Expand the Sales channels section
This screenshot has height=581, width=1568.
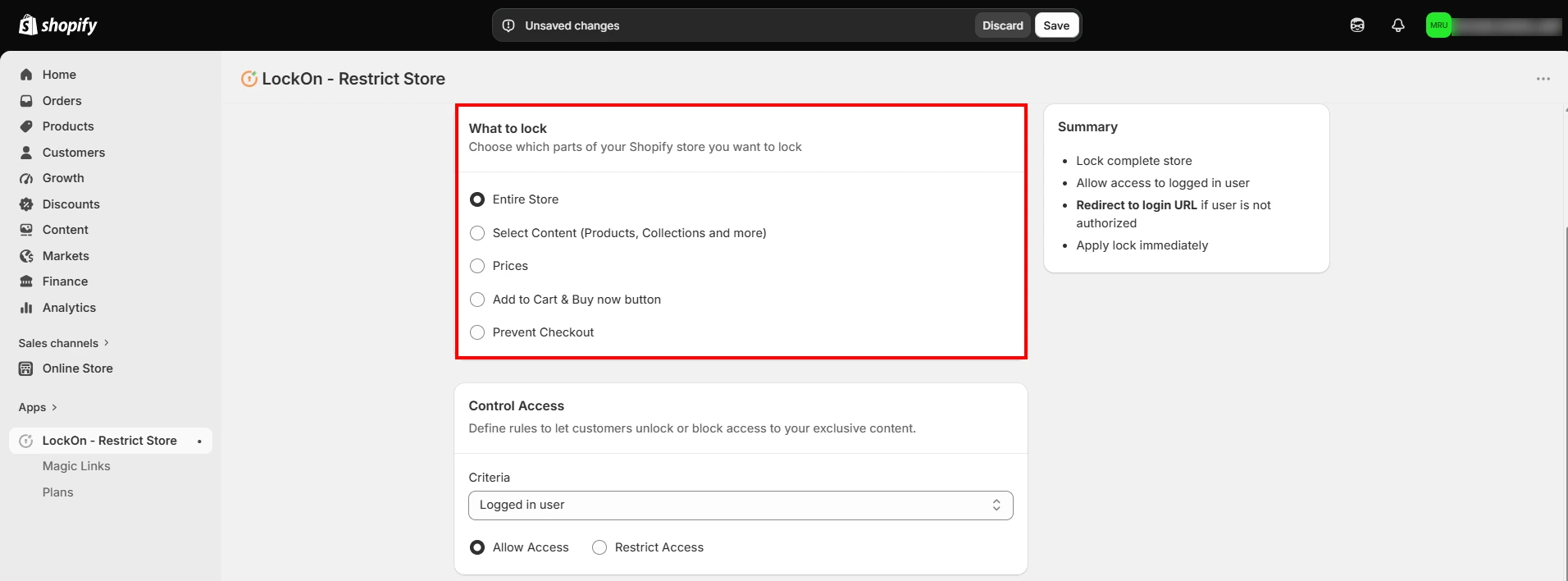(x=63, y=343)
